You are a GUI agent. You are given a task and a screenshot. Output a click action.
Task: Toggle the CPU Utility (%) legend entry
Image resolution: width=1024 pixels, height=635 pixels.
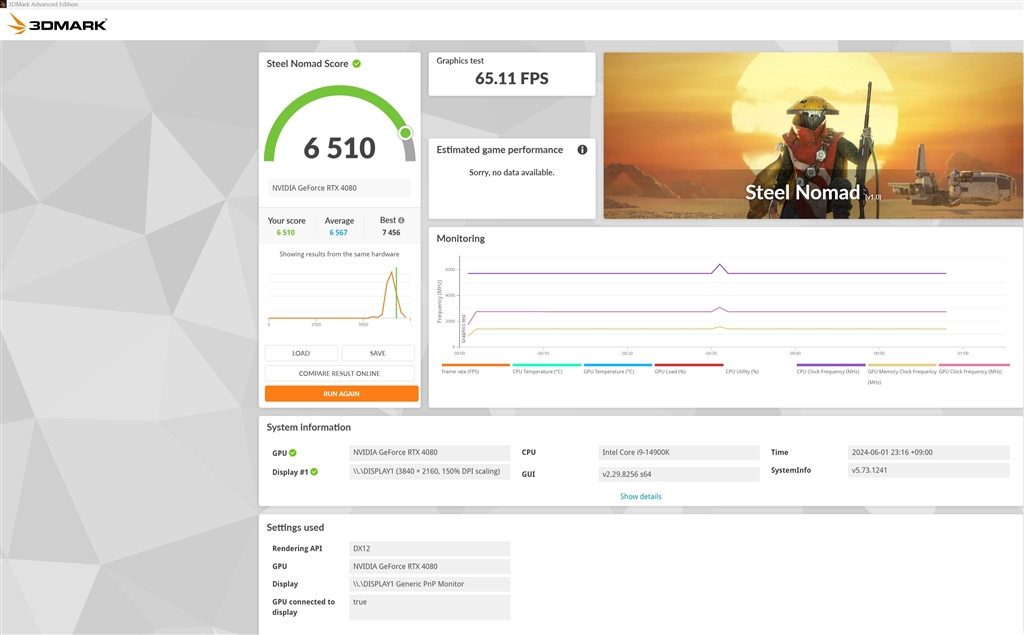pyautogui.click(x=742, y=371)
